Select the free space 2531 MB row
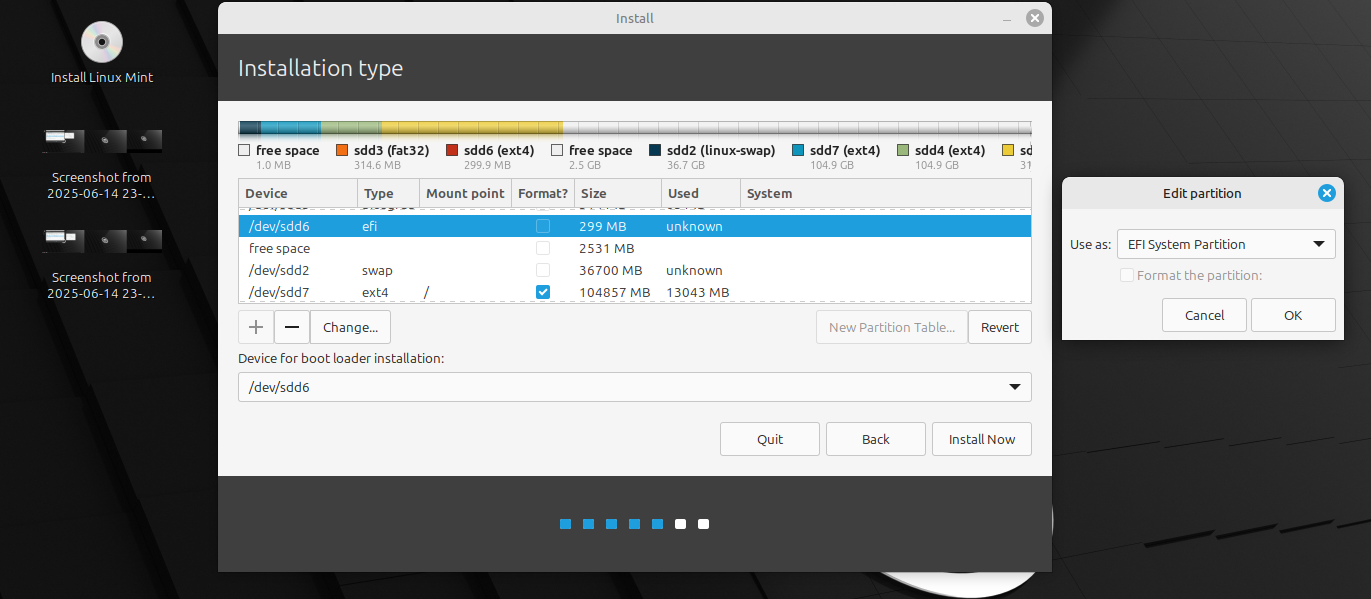Viewport: 1371px width, 599px height. [635, 248]
